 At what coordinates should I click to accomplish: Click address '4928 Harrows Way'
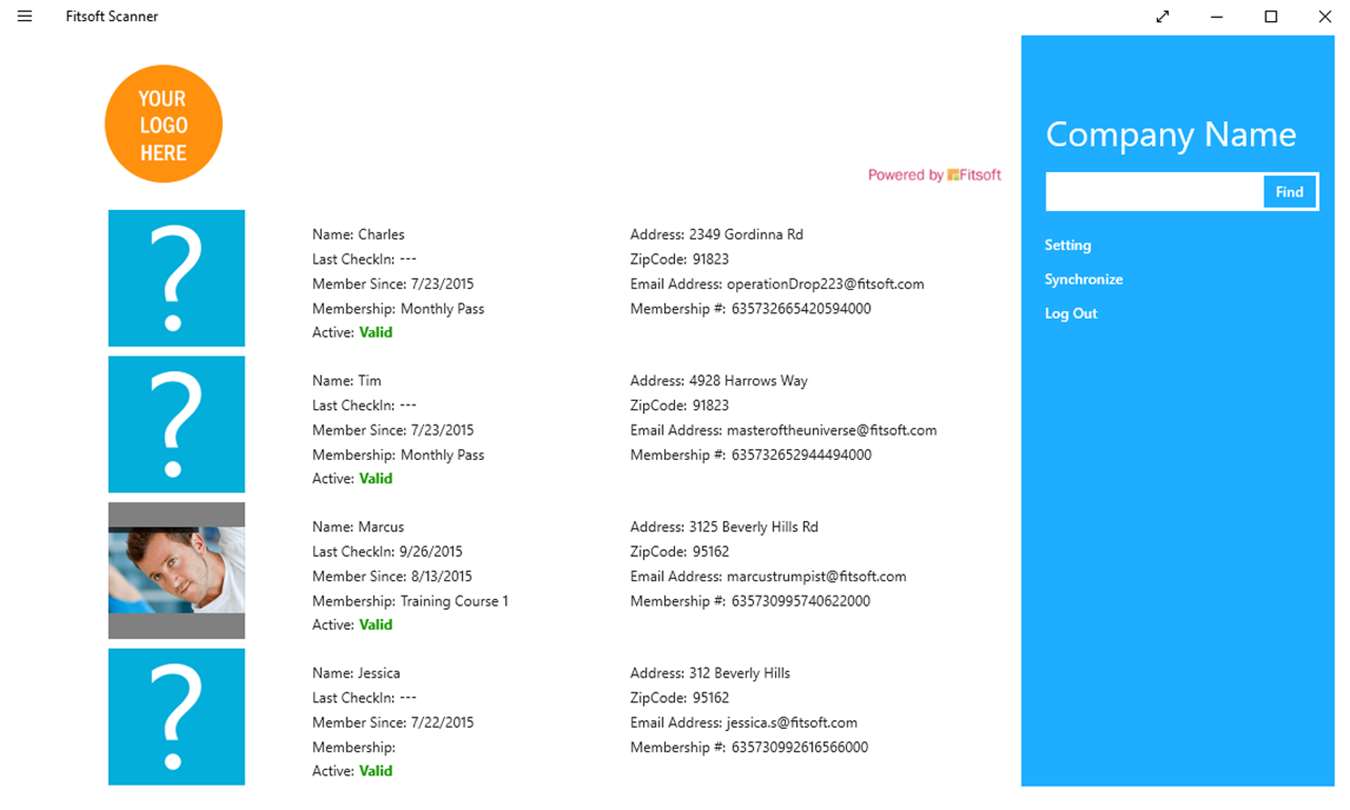[x=748, y=380]
